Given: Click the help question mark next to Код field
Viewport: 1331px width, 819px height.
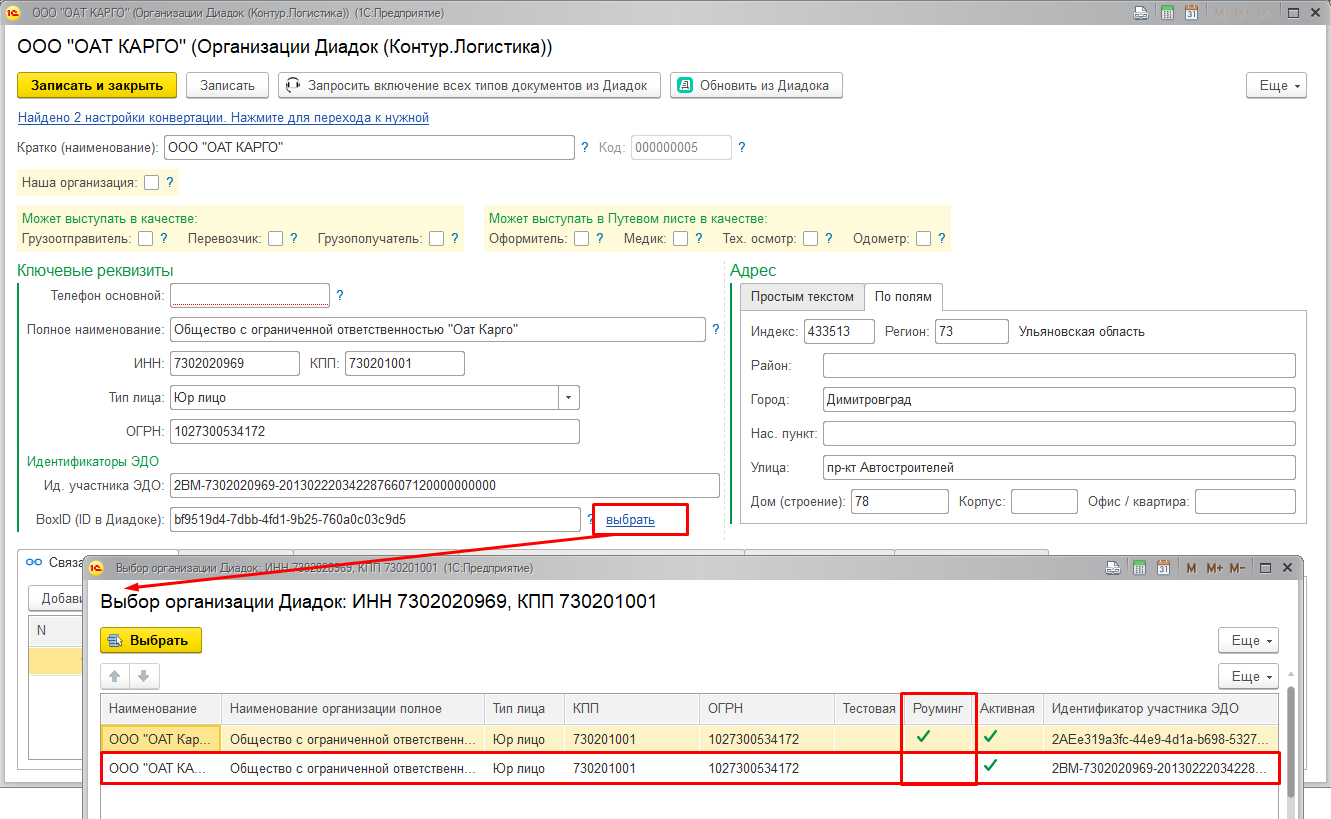Looking at the screenshot, I should coord(742,148).
